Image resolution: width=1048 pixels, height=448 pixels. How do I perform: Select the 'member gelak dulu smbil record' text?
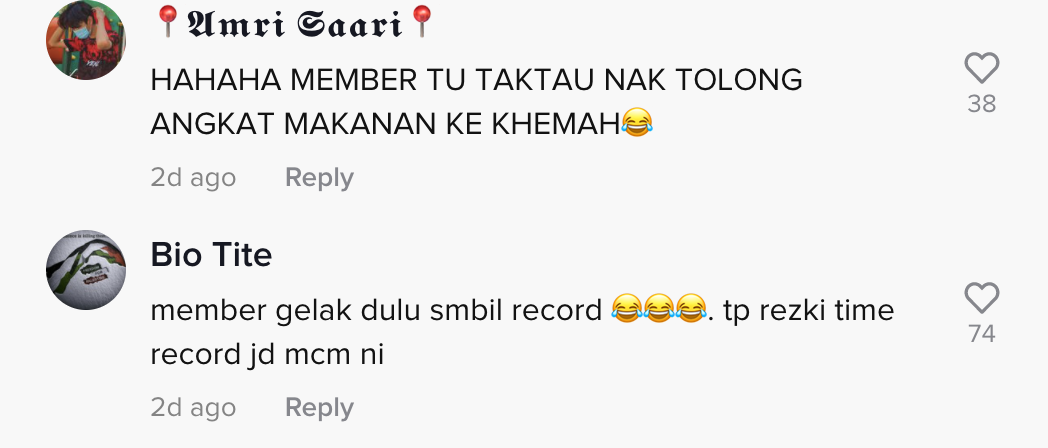376,310
